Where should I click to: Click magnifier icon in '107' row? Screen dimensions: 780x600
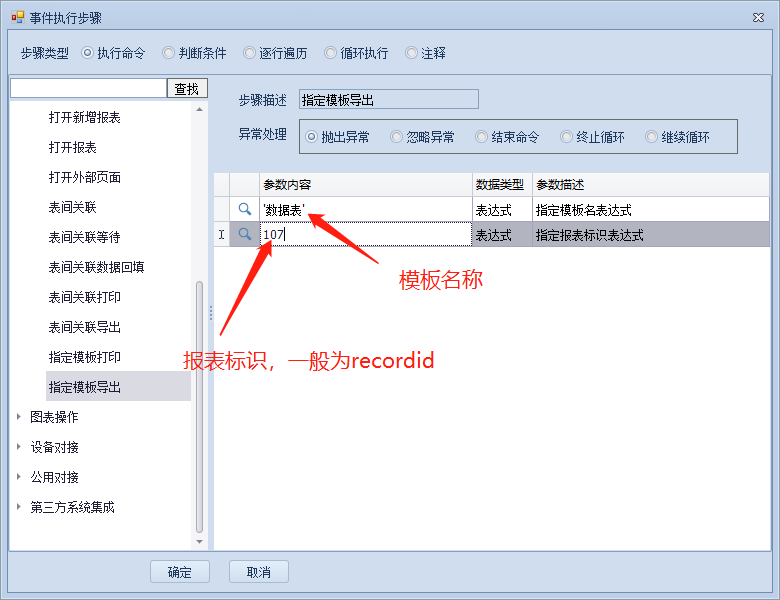point(244,235)
